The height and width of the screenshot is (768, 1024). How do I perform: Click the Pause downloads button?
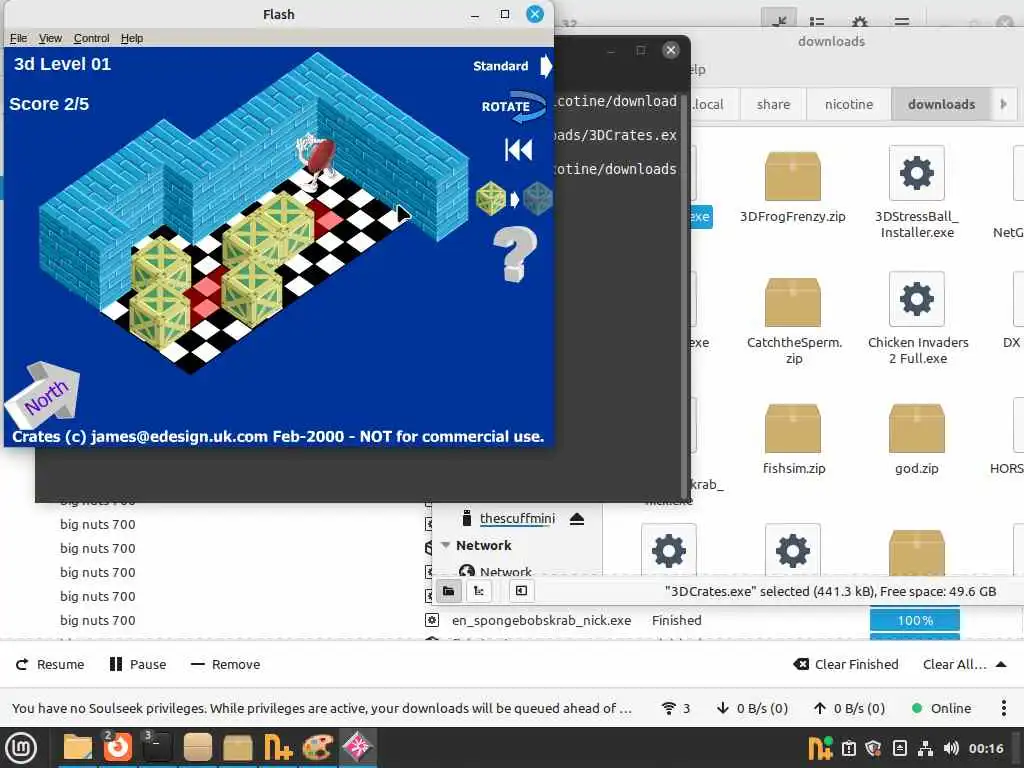point(138,664)
